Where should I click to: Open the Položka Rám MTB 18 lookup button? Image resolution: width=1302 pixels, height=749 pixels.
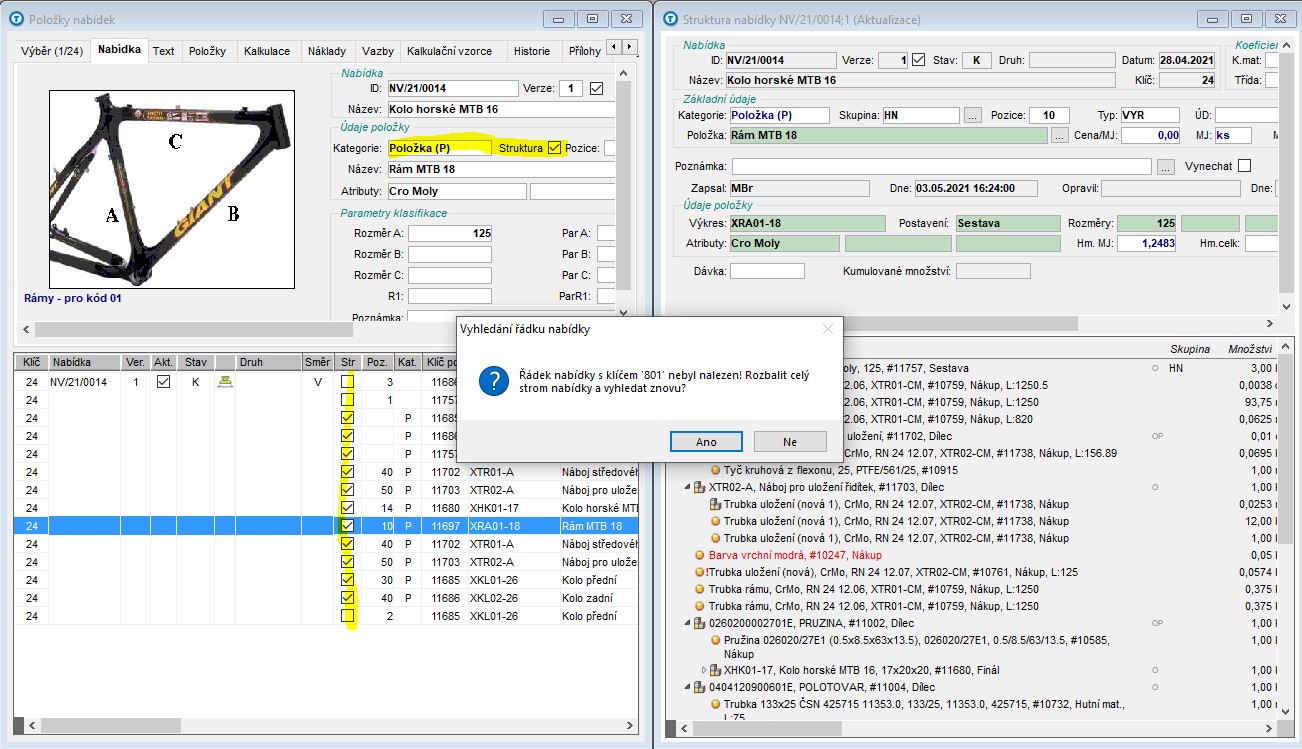pyautogui.click(x=1060, y=135)
